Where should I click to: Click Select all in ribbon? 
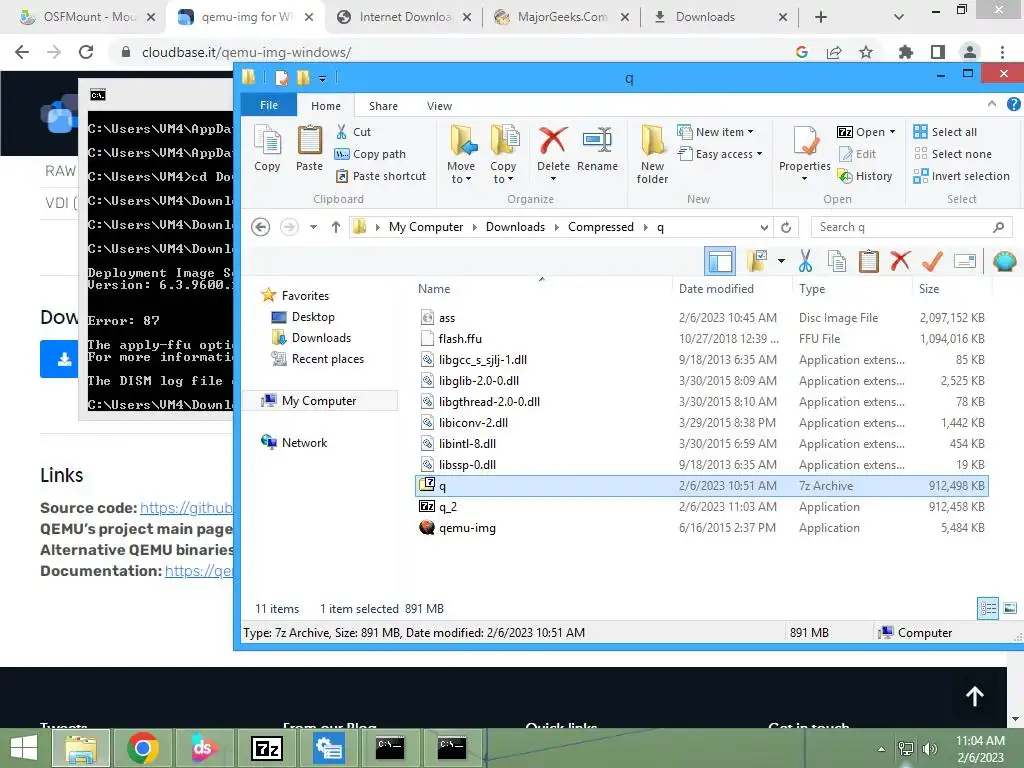[945, 132]
